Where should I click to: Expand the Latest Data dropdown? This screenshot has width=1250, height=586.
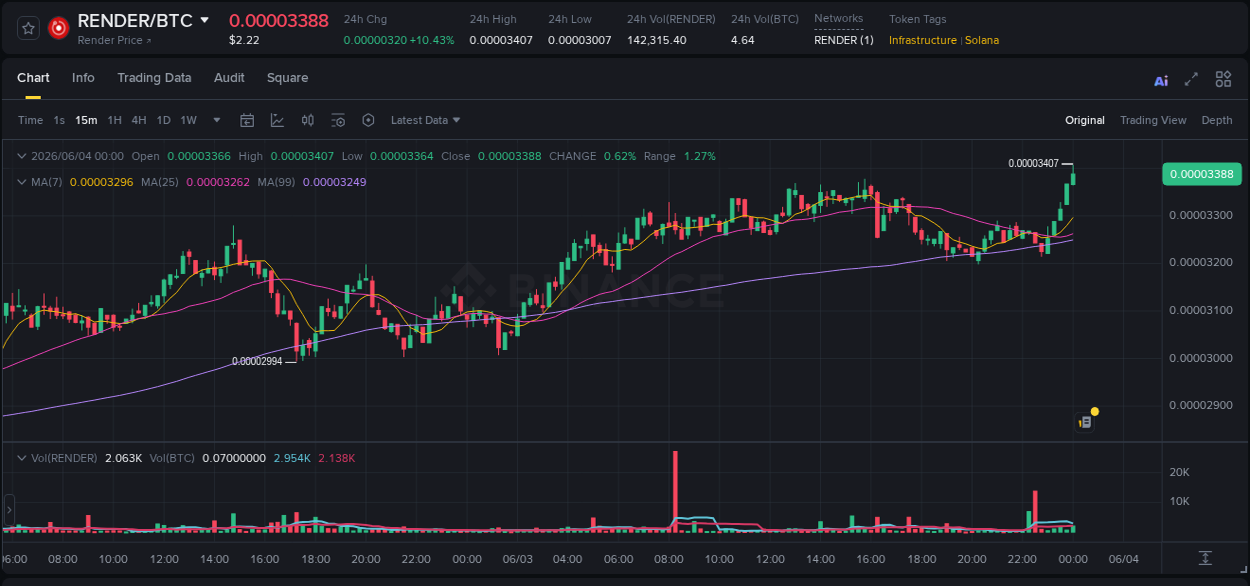[x=425, y=120]
